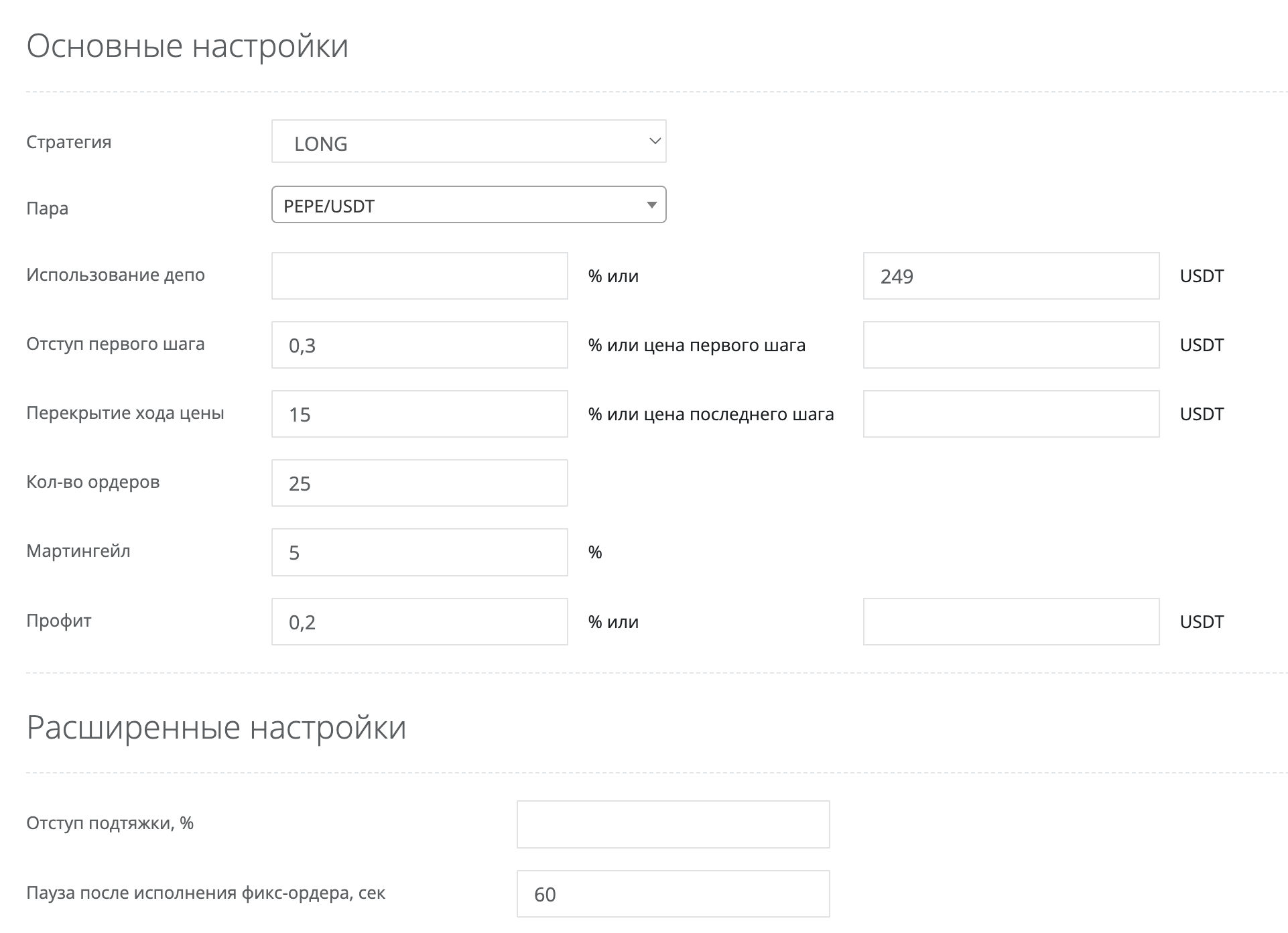Click the Основные настройки section heading

tap(188, 46)
